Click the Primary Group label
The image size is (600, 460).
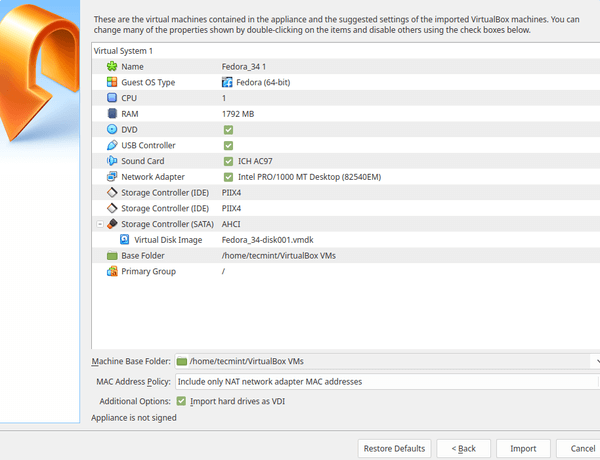(148, 271)
